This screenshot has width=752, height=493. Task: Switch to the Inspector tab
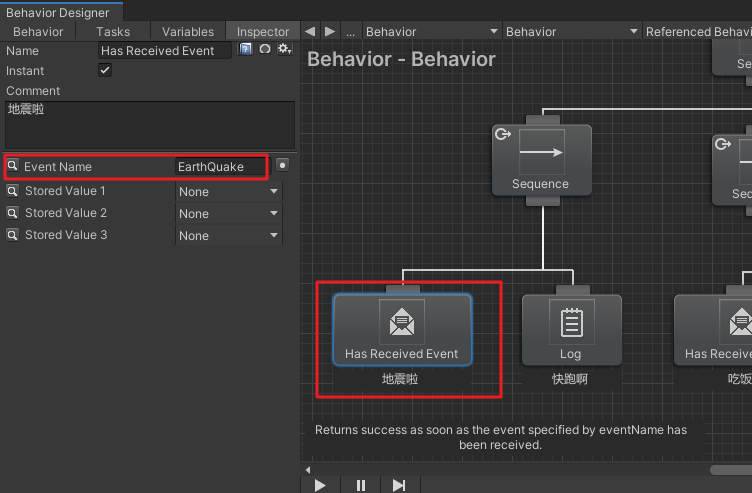coord(263,32)
